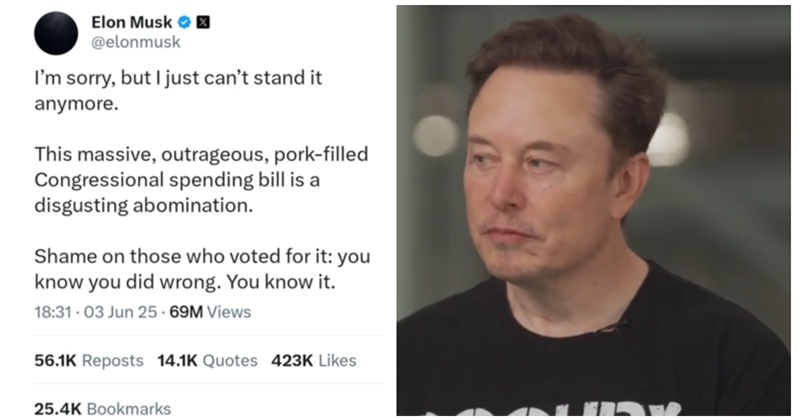Click the black X affiliation badge
The width and height of the screenshot is (800, 420).
click(203, 22)
